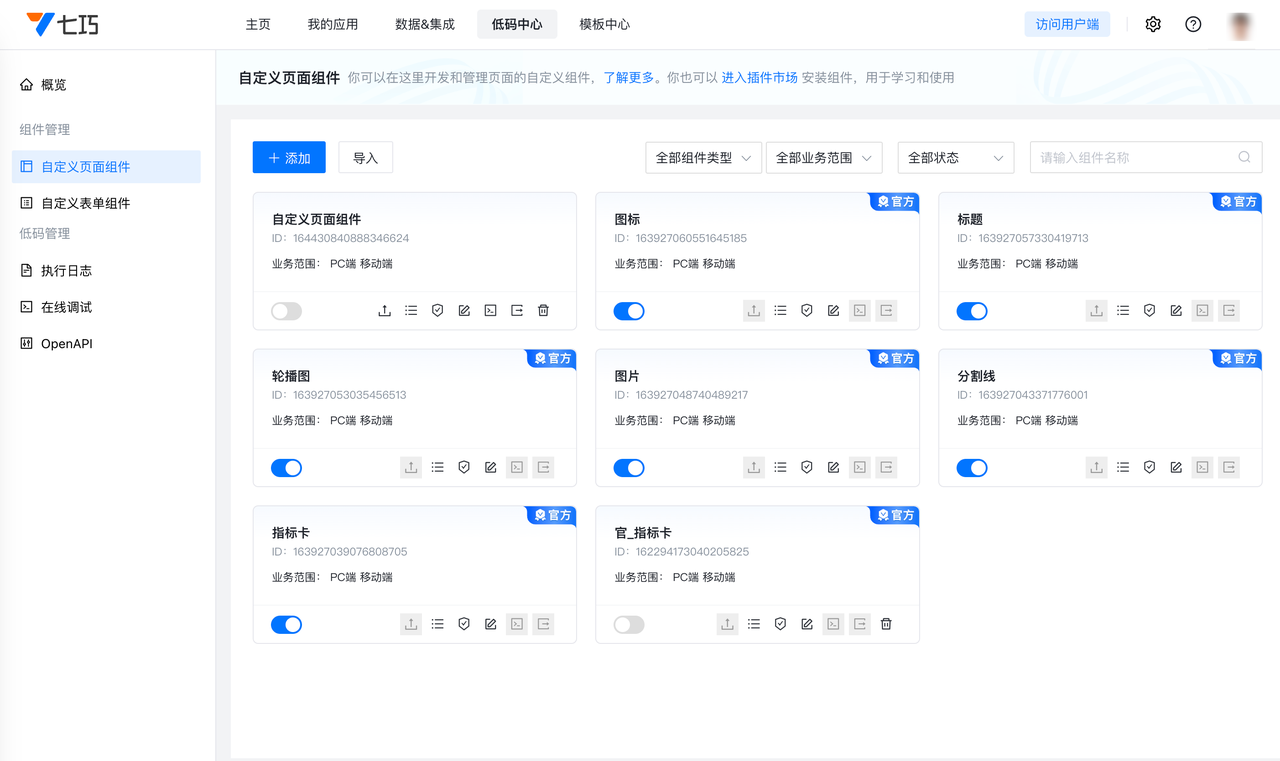Follow the 进入插件市场 link
This screenshot has width=1280, height=761.
tap(759, 77)
